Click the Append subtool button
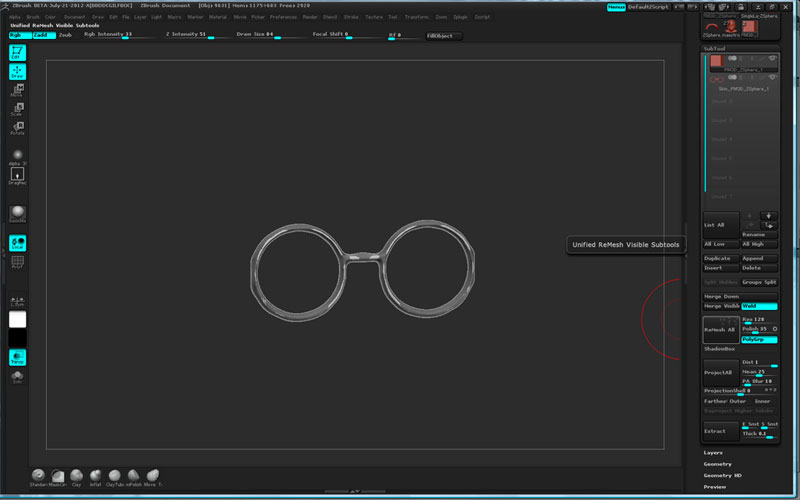The image size is (800, 500). pos(759,259)
